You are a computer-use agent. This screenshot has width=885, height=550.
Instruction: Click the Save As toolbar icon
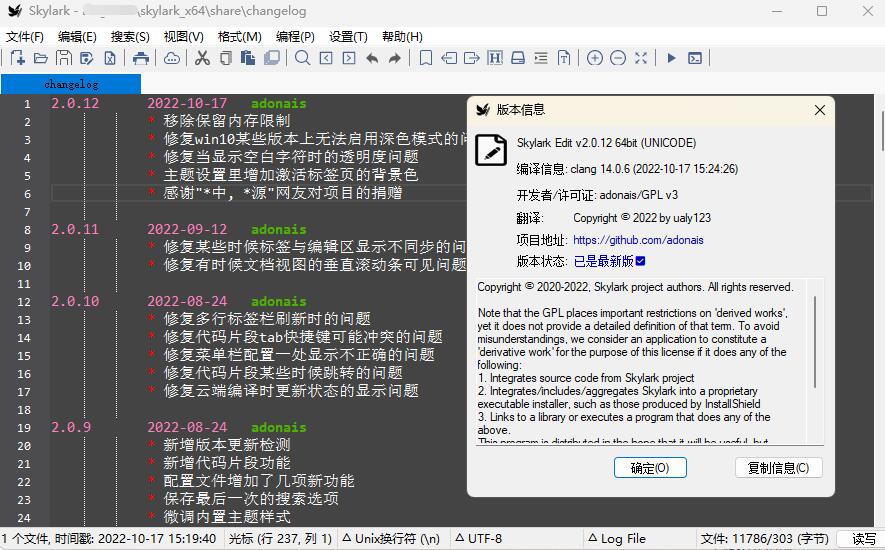(86, 58)
